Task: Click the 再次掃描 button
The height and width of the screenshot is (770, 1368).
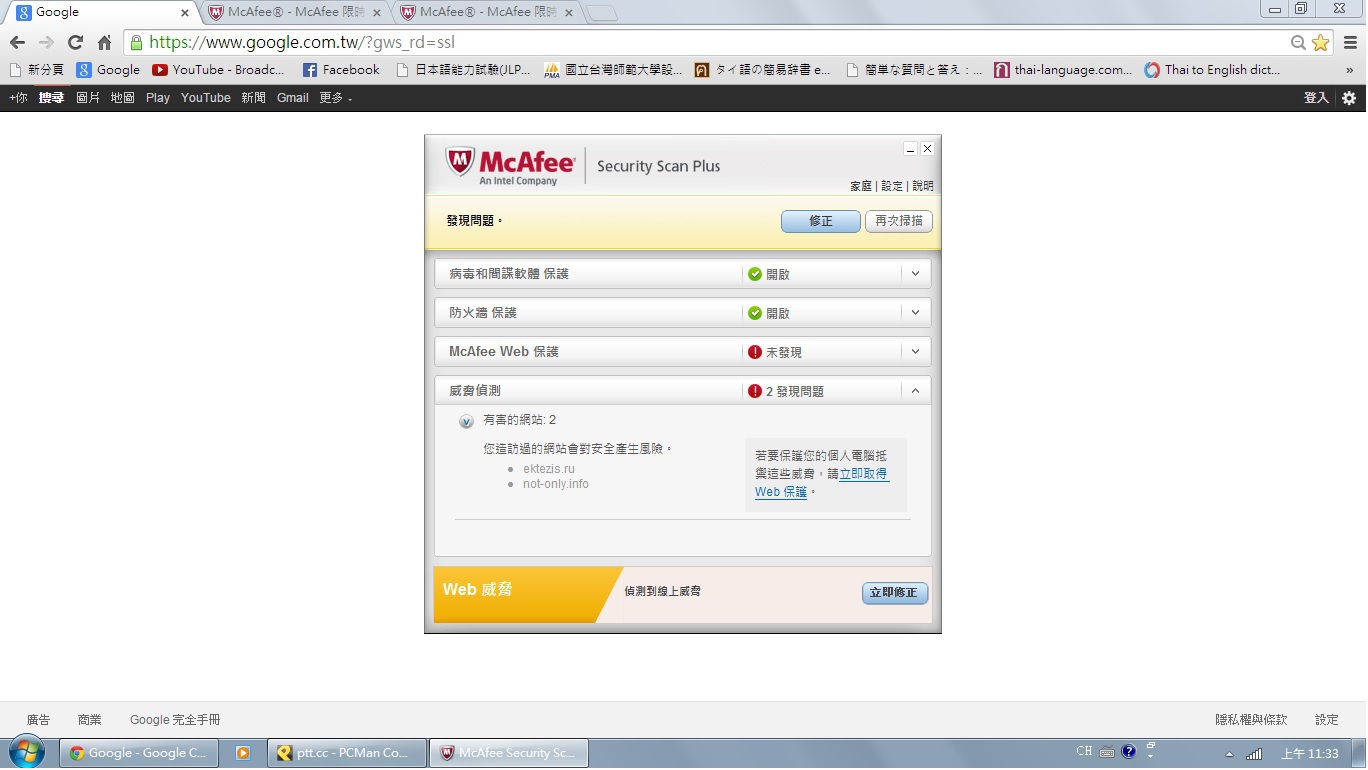Action: 899,221
